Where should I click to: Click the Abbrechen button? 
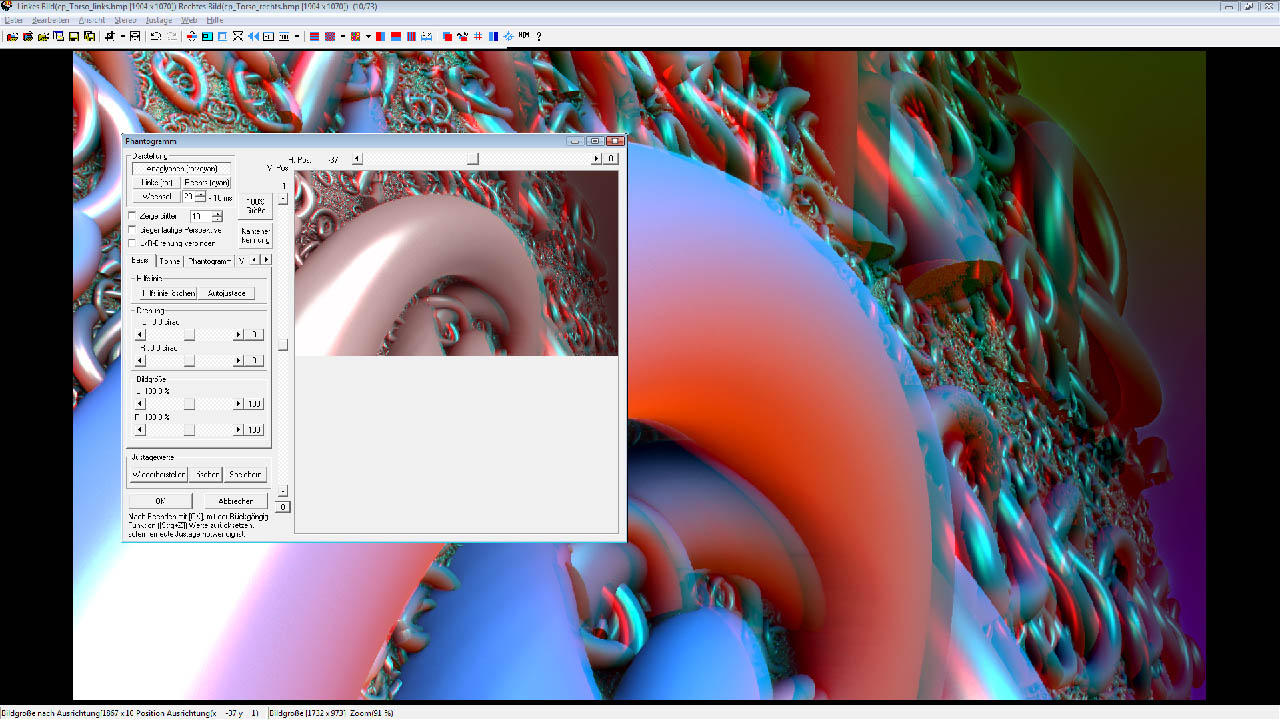tap(236, 501)
